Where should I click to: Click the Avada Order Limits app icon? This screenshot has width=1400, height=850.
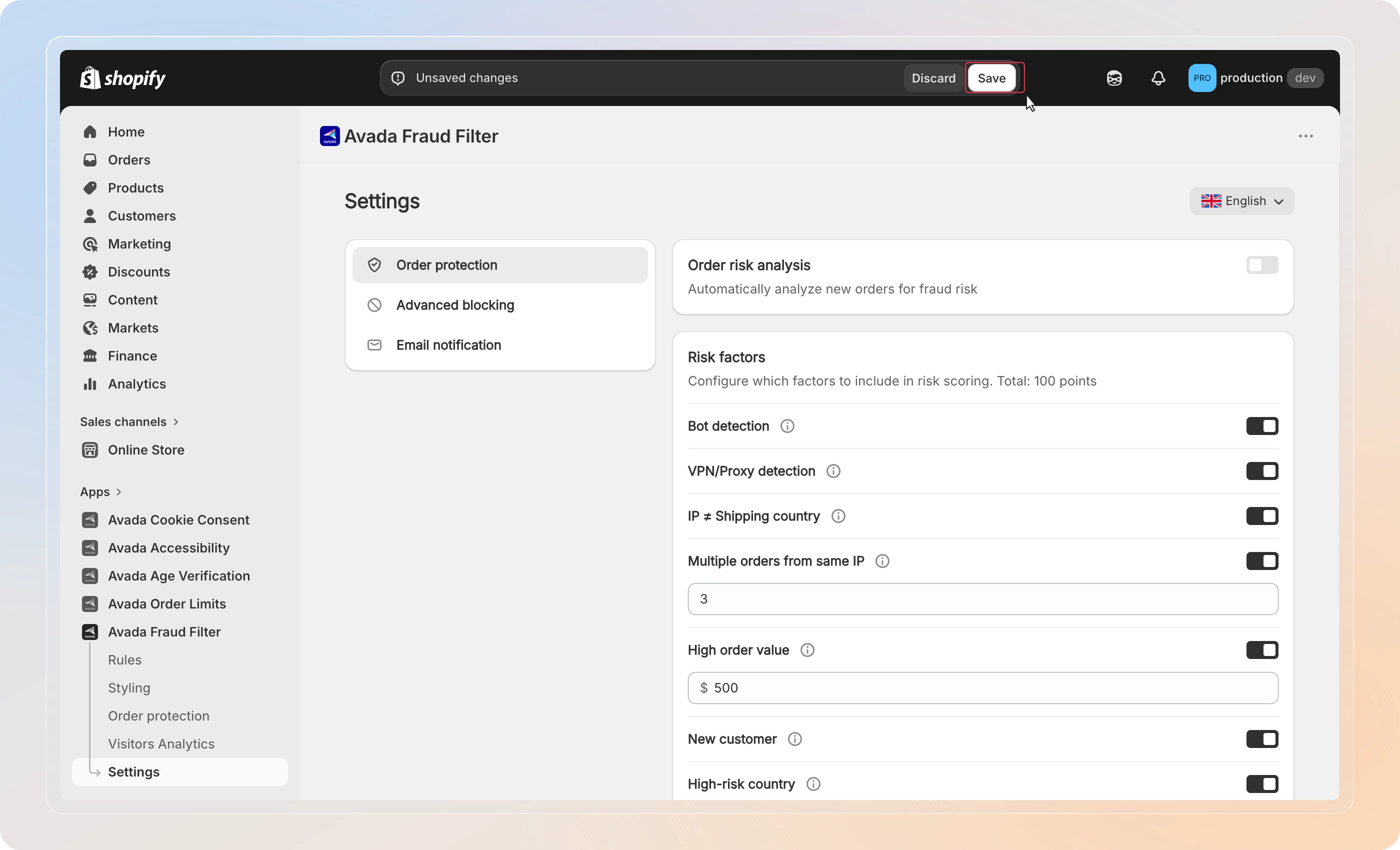pyautogui.click(x=90, y=604)
